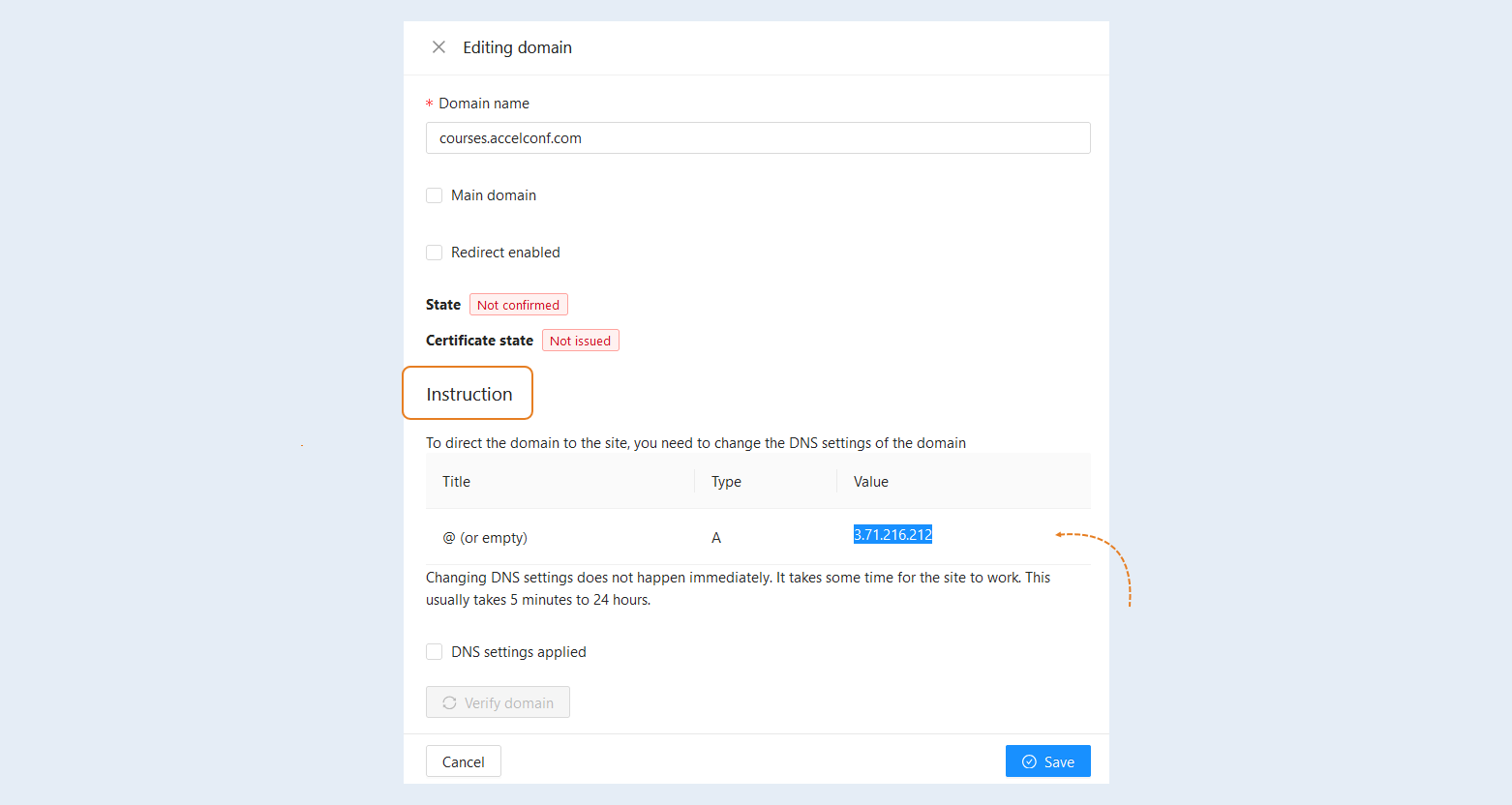The height and width of the screenshot is (805, 1512).
Task: Enable the Redirect enabled checkbox
Action: [434, 253]
